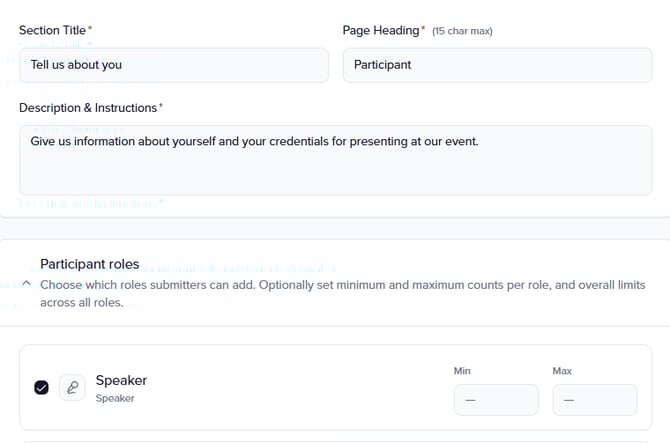Click the Min label above the field

click(x=462, y=371)
